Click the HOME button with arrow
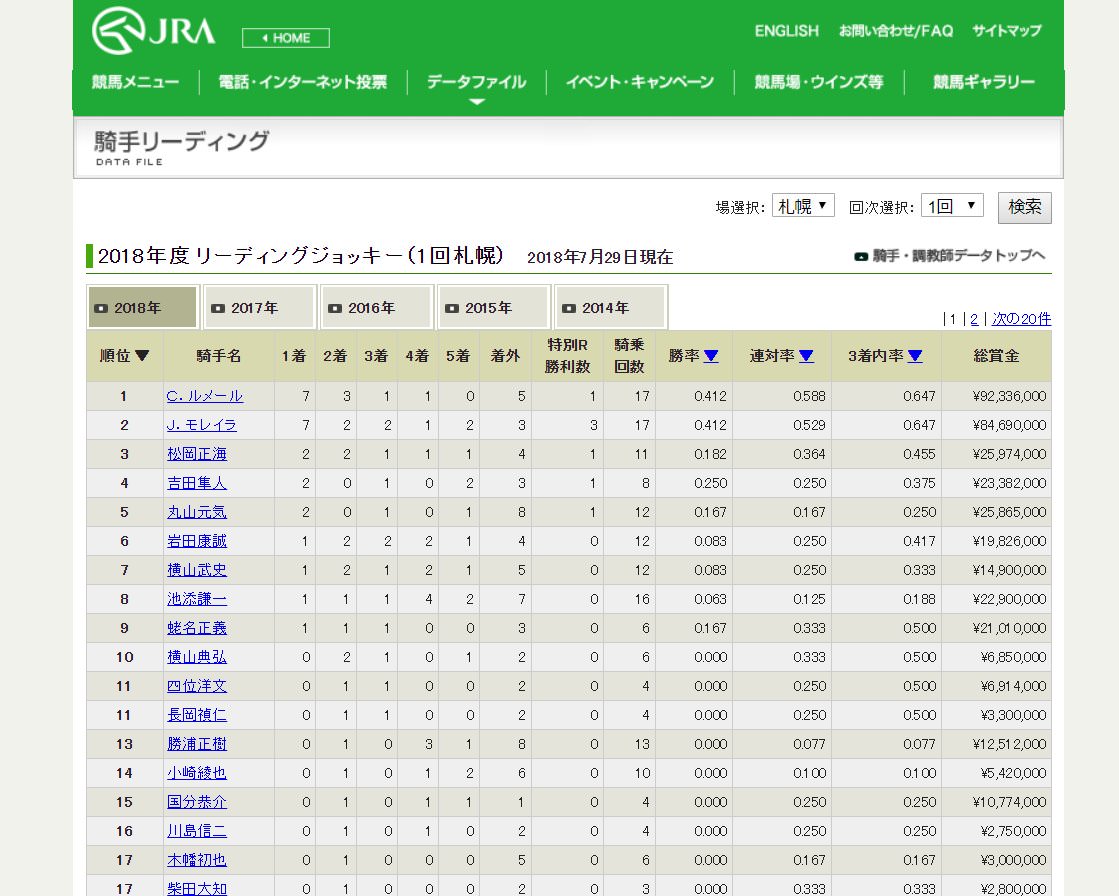The height and width of the screenshot is (896, 1119). point(285,38)
